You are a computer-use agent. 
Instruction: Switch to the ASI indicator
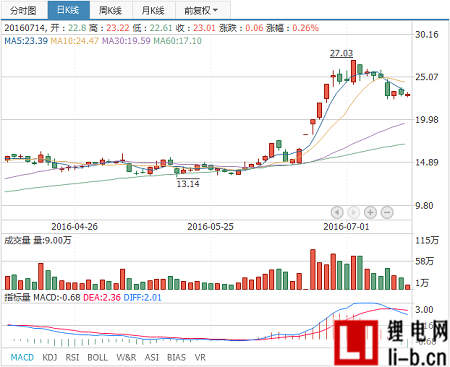(152, 357)
